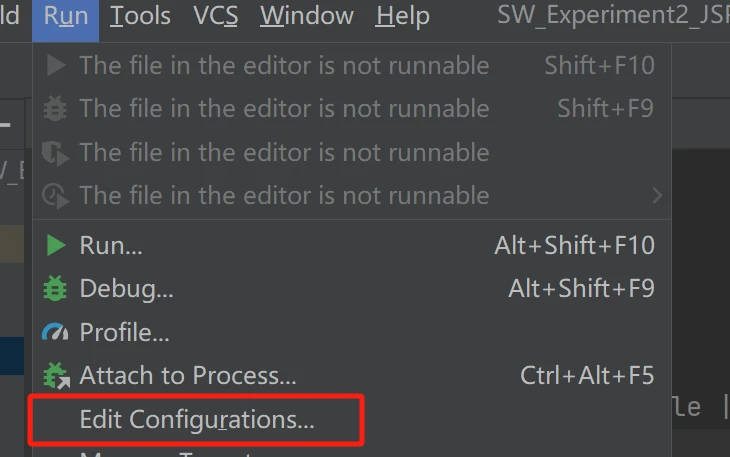The width and height of the screenshot is (730, 457).
Task: Open the Help menu
Action: [x=403, y=16]
